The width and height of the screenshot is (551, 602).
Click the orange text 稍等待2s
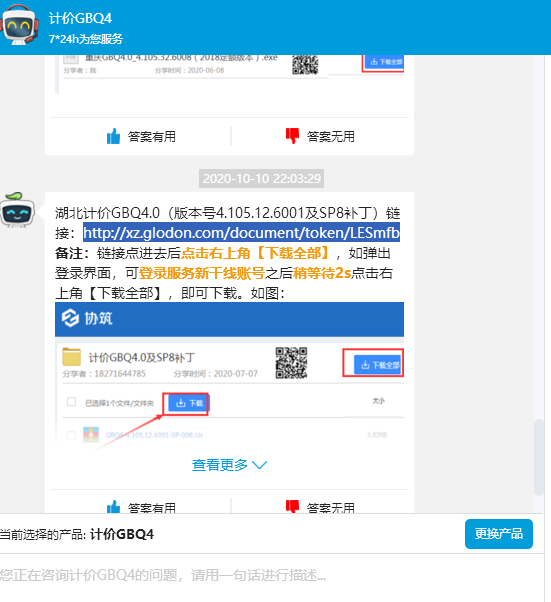pos(322,273)
